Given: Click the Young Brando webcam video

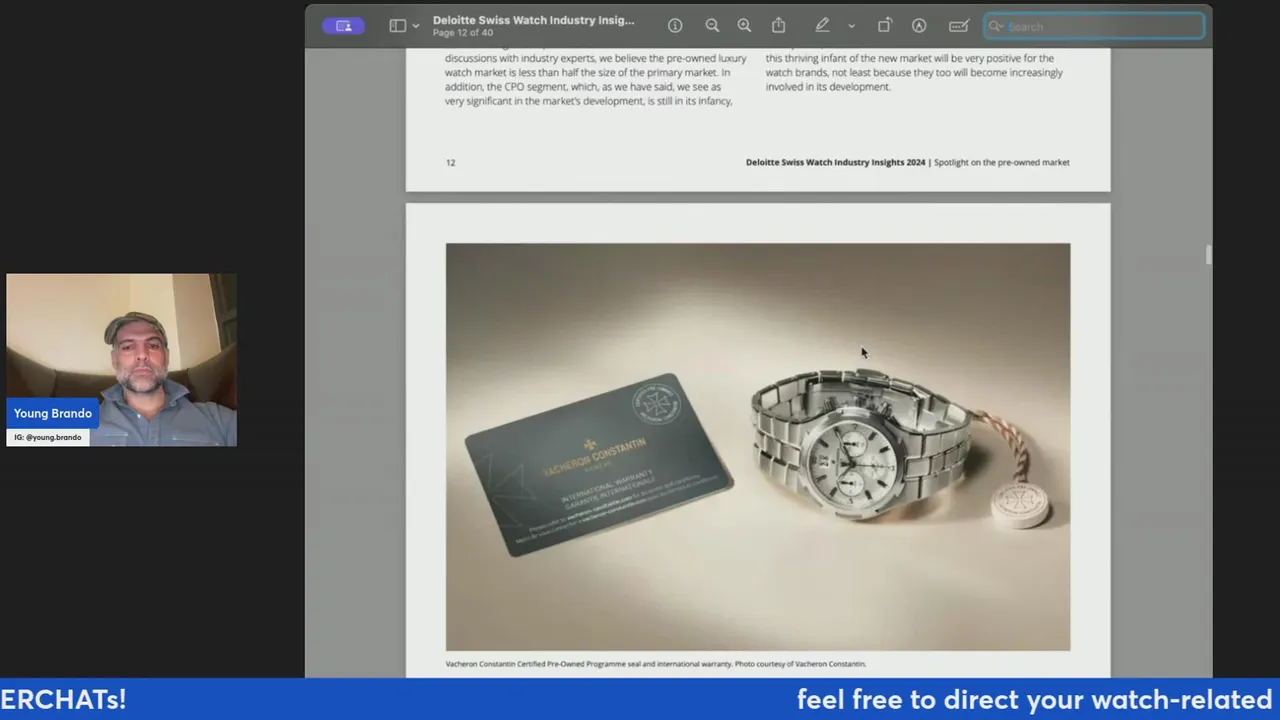Looking at the screenshot, I should (122, 360).
